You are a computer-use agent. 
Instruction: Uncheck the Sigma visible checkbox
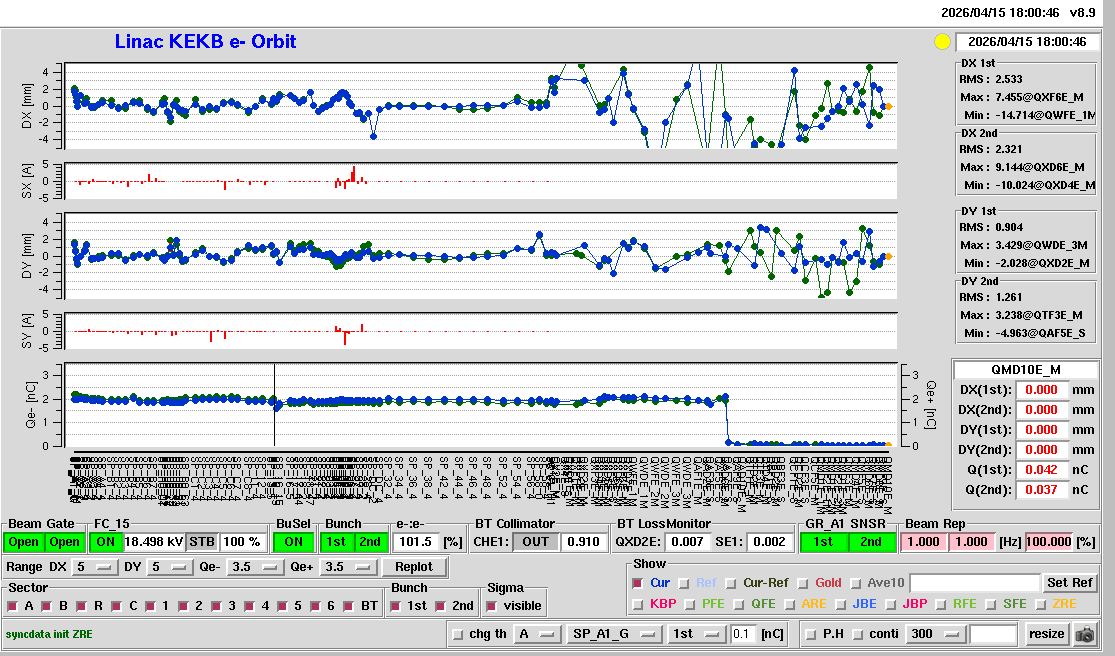click(491, 606)
